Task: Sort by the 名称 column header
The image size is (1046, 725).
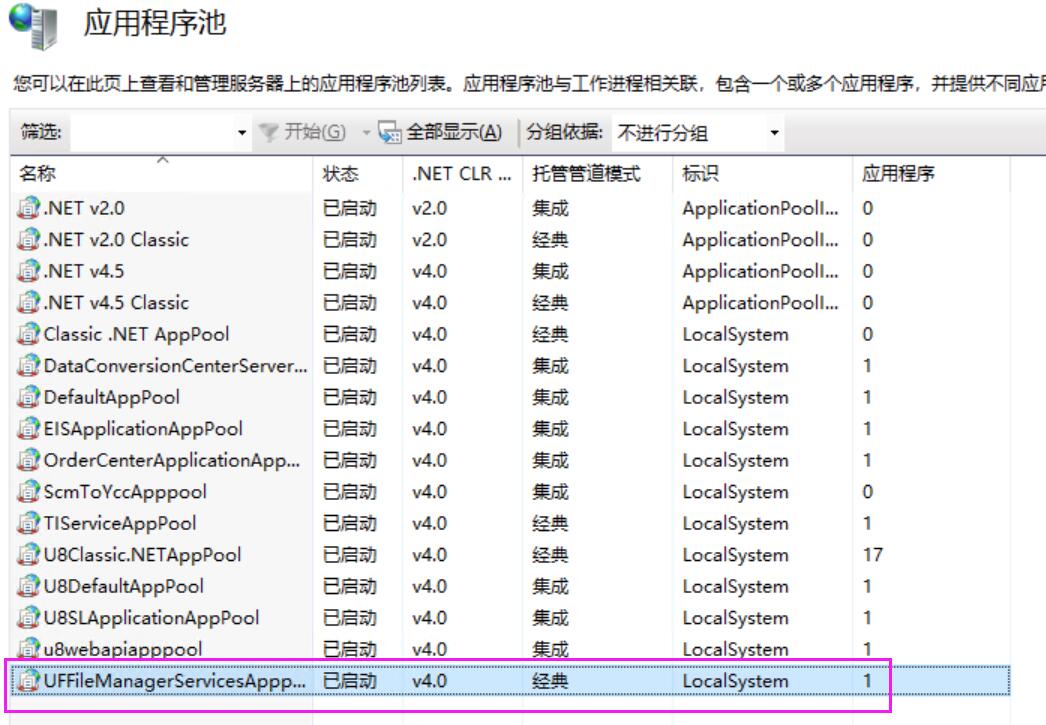Action: click(160, 175)
